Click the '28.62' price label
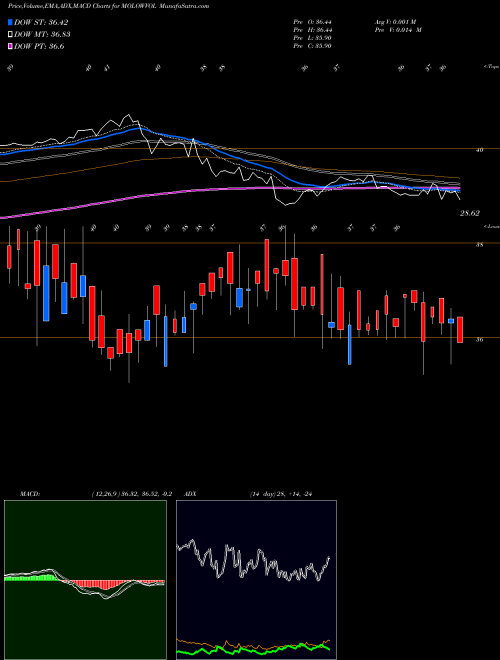 click(469, 213)
